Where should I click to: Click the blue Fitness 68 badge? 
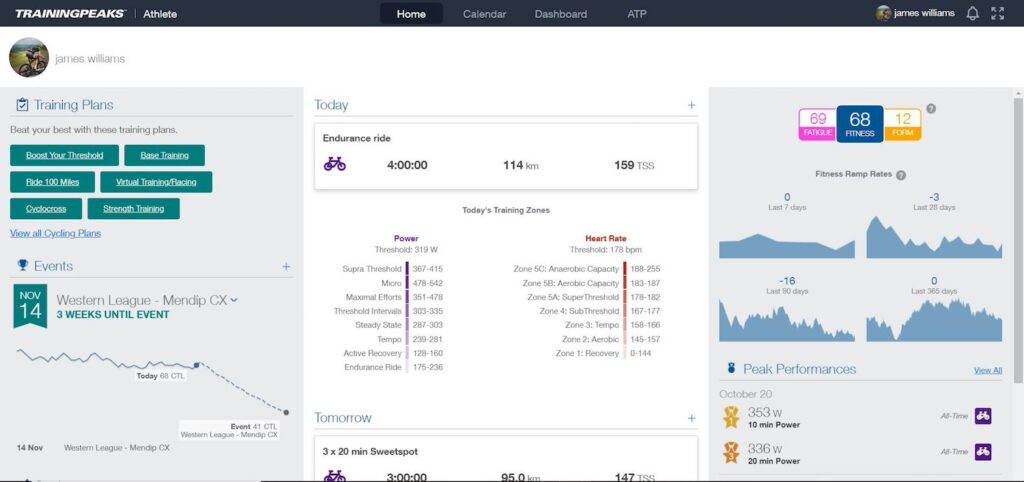[859, 124]
